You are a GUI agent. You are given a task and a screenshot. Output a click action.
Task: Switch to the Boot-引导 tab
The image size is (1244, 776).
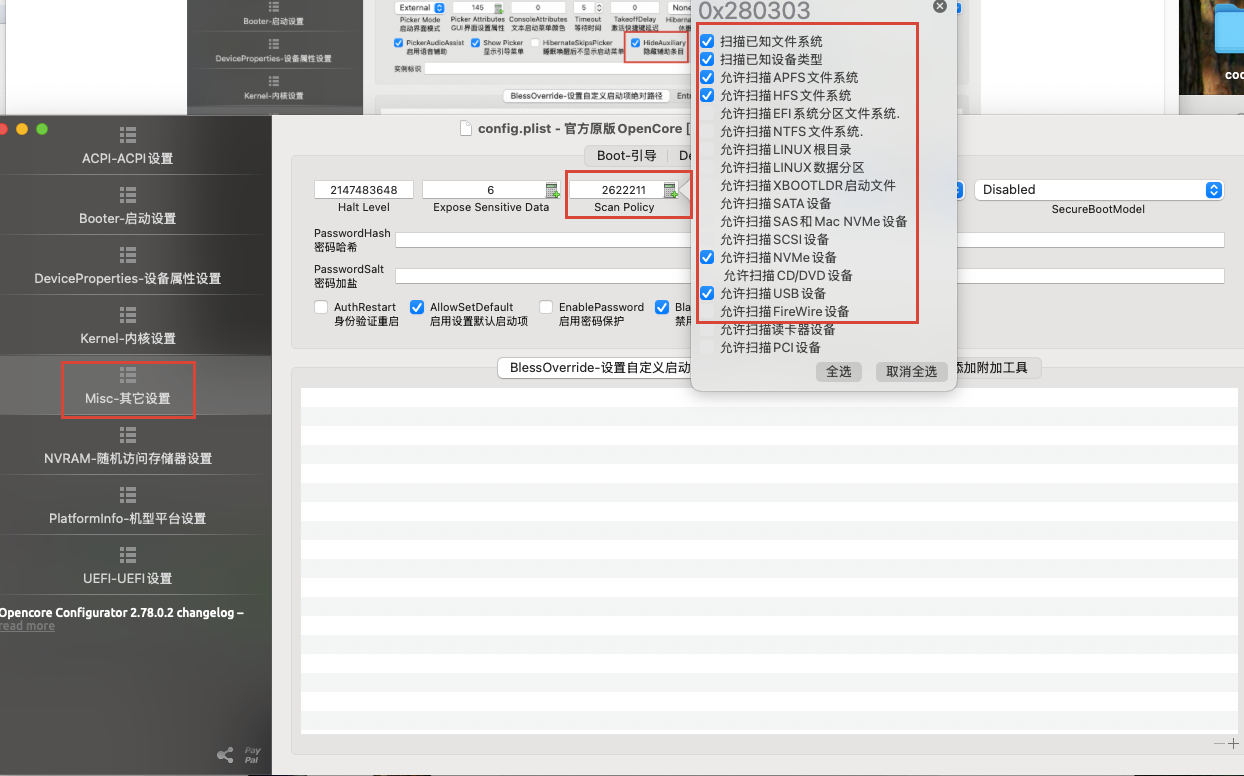[626, 155]
